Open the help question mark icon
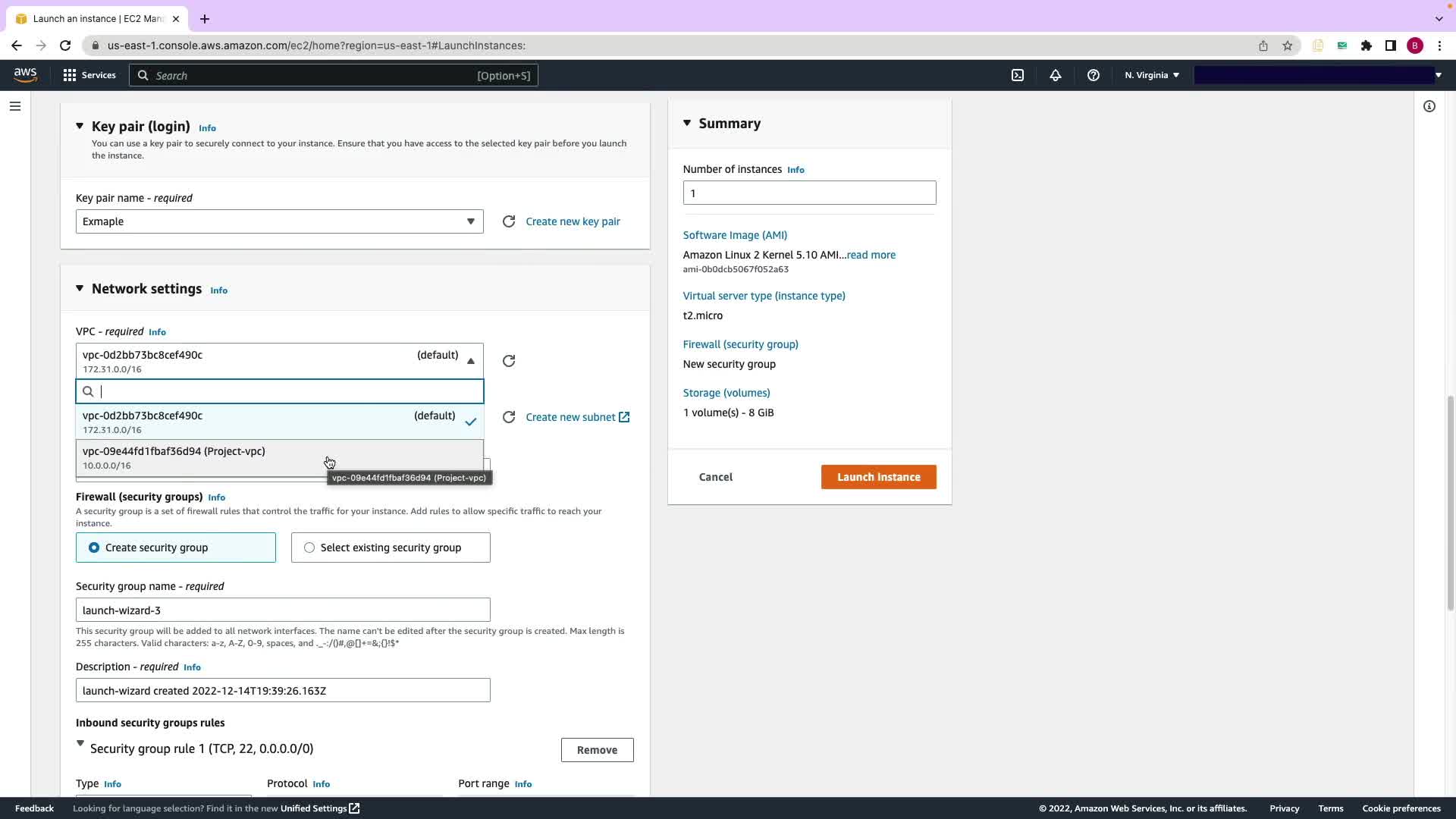1456x819 pixels. [x=1093, y=75]
